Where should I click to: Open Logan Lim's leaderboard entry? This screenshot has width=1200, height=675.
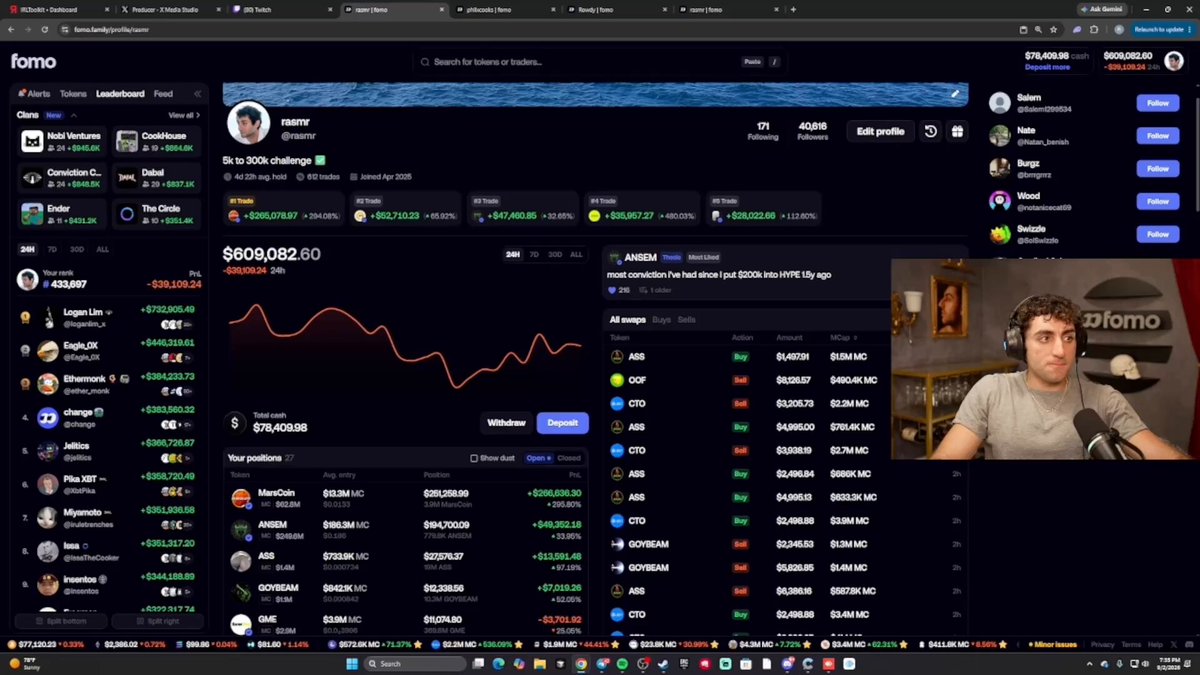[108, 317]
